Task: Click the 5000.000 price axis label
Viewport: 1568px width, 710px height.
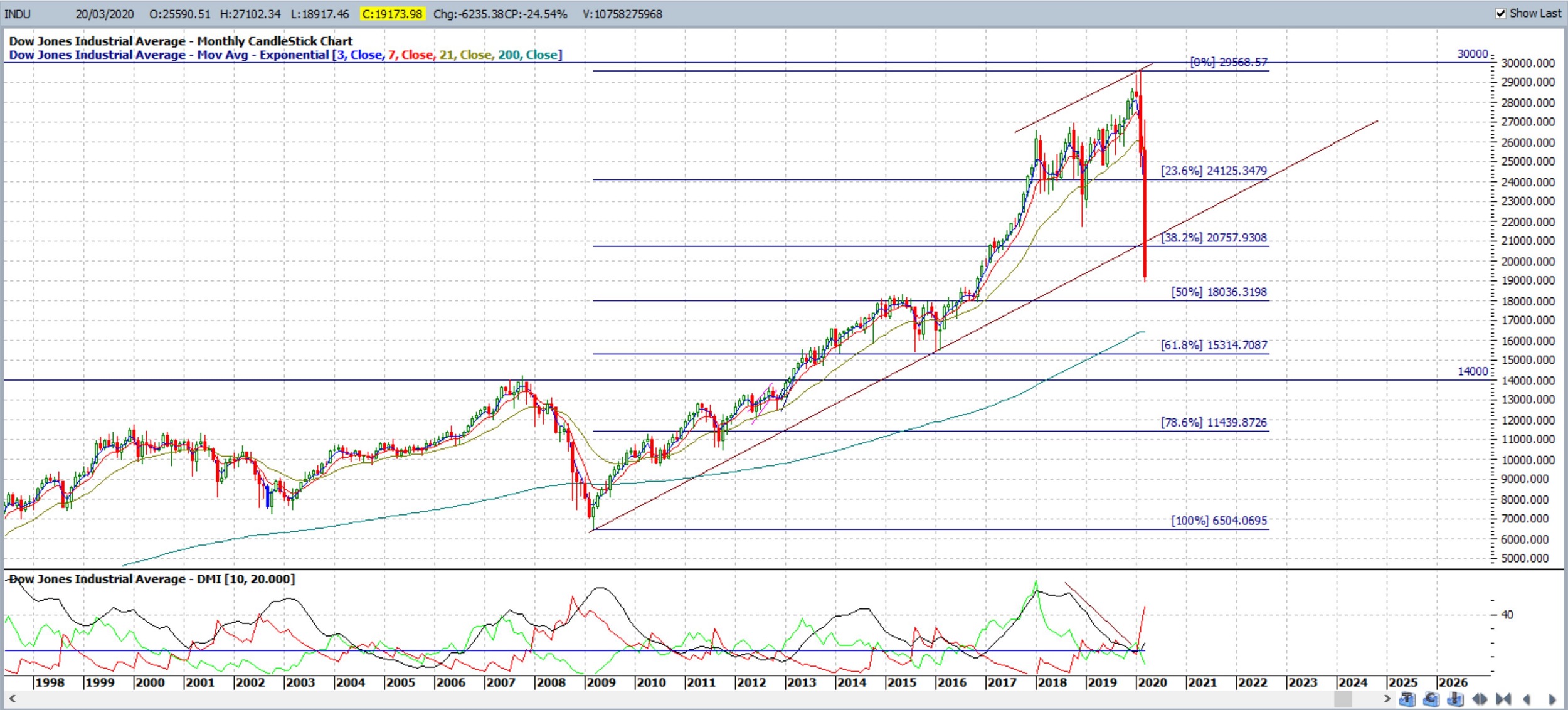Action: [x=1525, y=558]
